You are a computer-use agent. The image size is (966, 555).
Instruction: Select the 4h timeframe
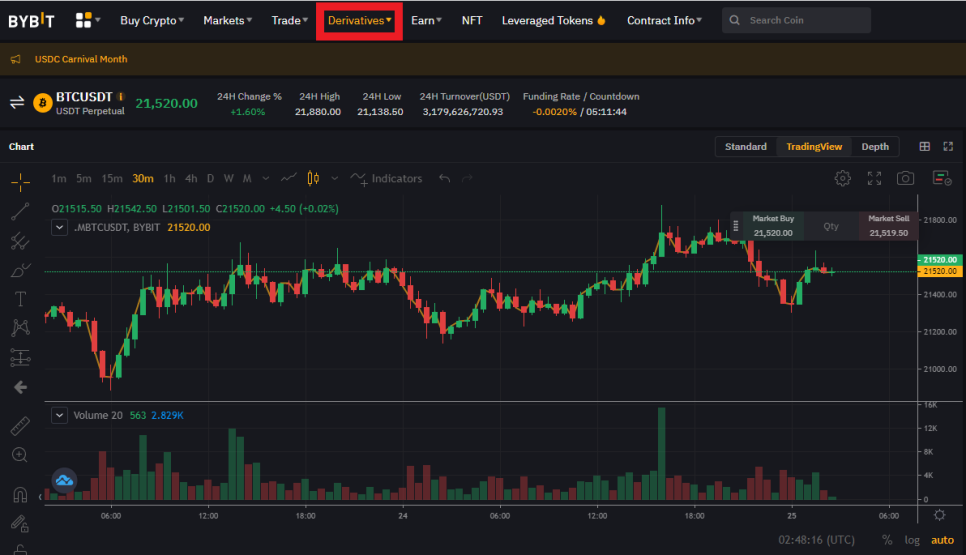(191, 179)
